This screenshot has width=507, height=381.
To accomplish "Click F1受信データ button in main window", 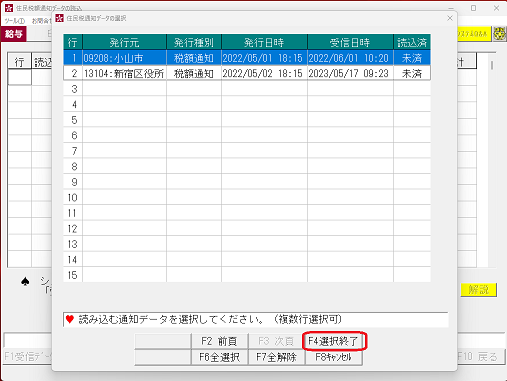I will coord(28,357).
